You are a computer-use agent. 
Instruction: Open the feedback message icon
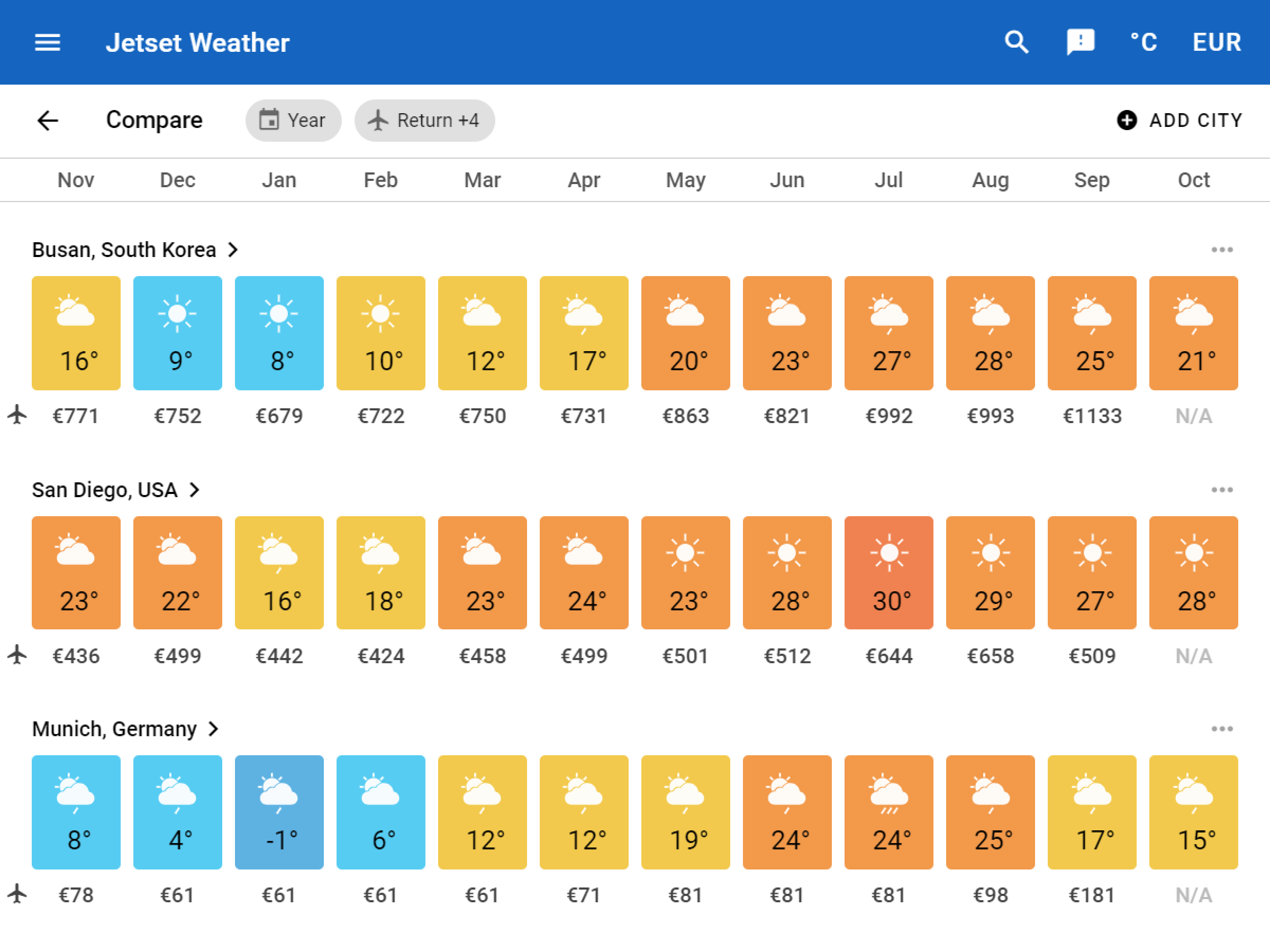[1081, 42]
